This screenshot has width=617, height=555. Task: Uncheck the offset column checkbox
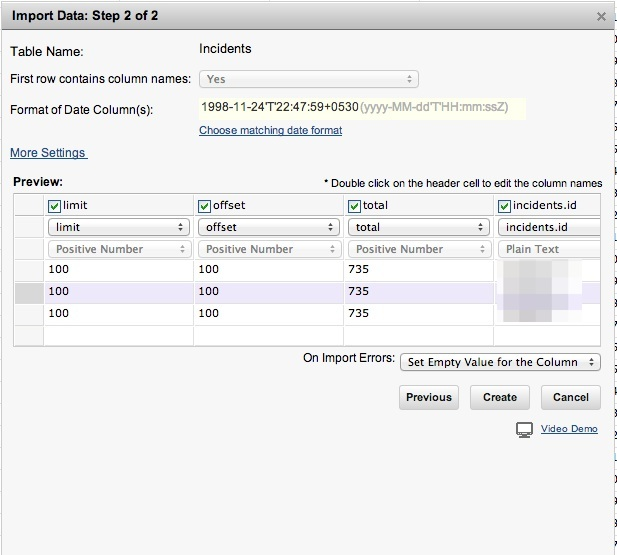click(x=205, y=205)
